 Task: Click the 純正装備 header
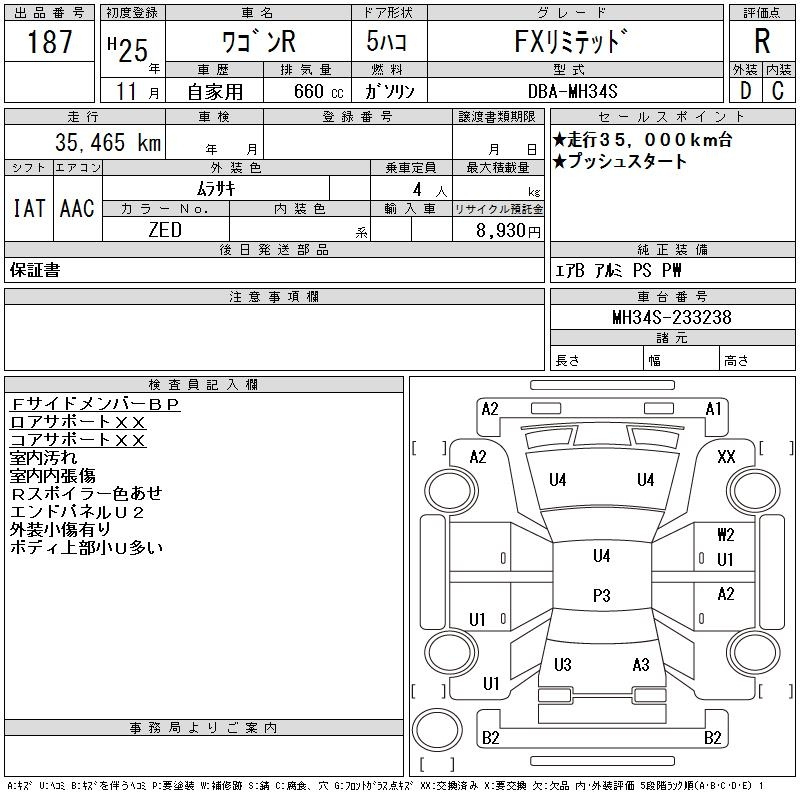(x=672, y=249)
